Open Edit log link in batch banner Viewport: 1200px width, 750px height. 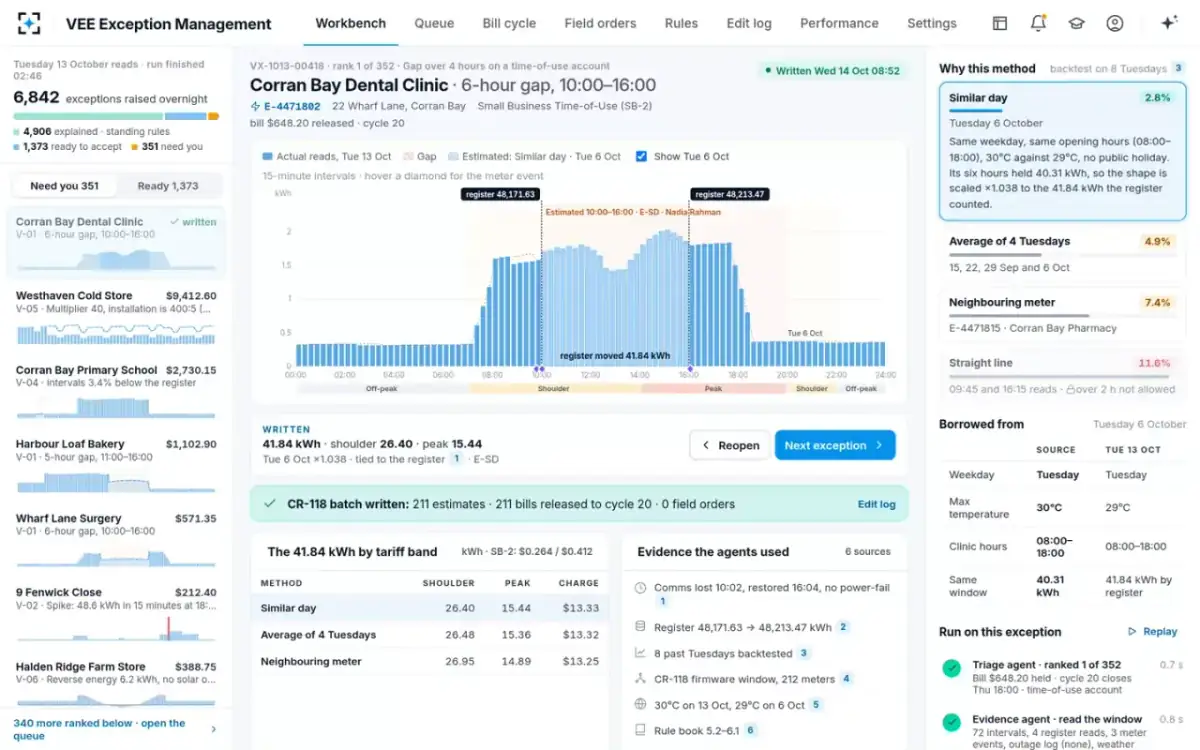pyautogui.click(x=876, y=504)
